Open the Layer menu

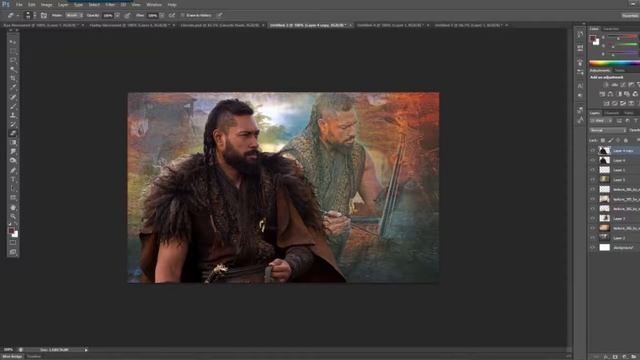tap(63, 4)
